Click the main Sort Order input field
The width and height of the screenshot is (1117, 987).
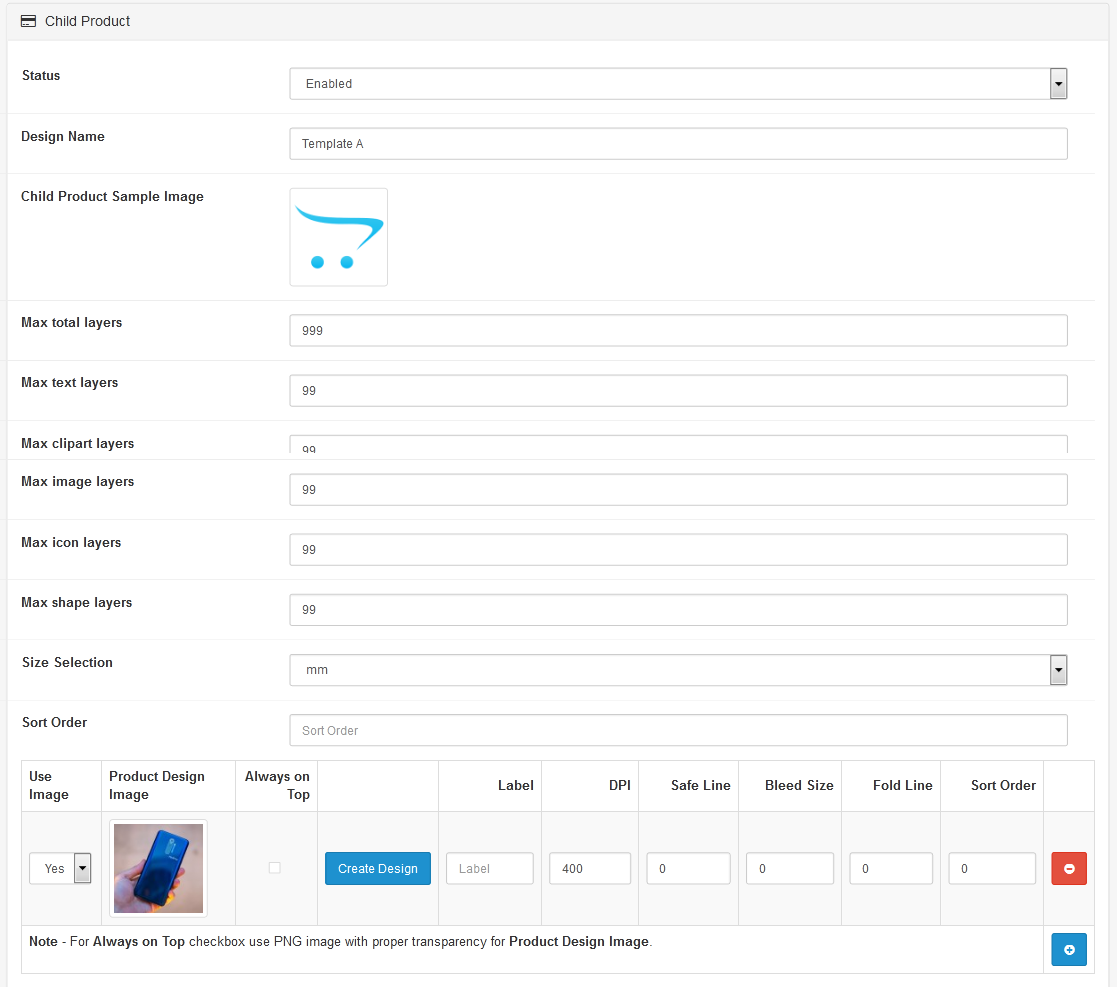(x=678, y=730)
